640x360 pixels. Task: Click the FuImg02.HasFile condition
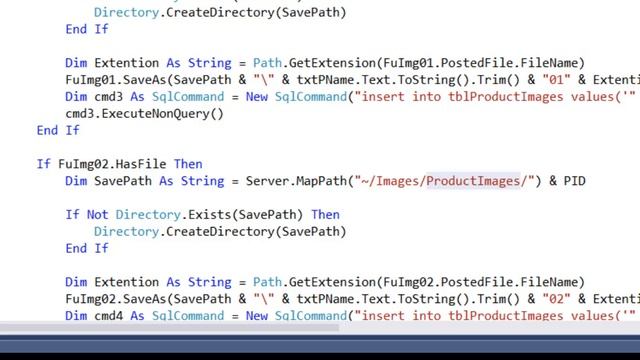(112, 164)
